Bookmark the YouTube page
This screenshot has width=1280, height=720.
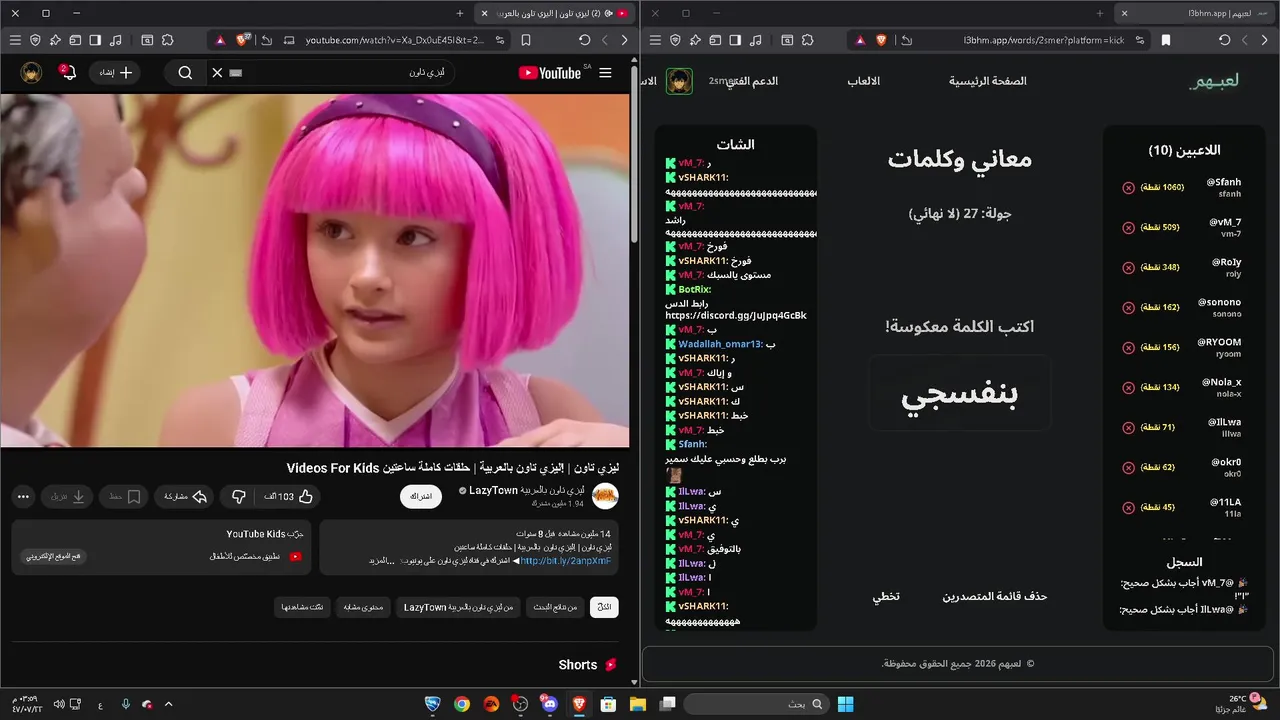coord(526,40)
